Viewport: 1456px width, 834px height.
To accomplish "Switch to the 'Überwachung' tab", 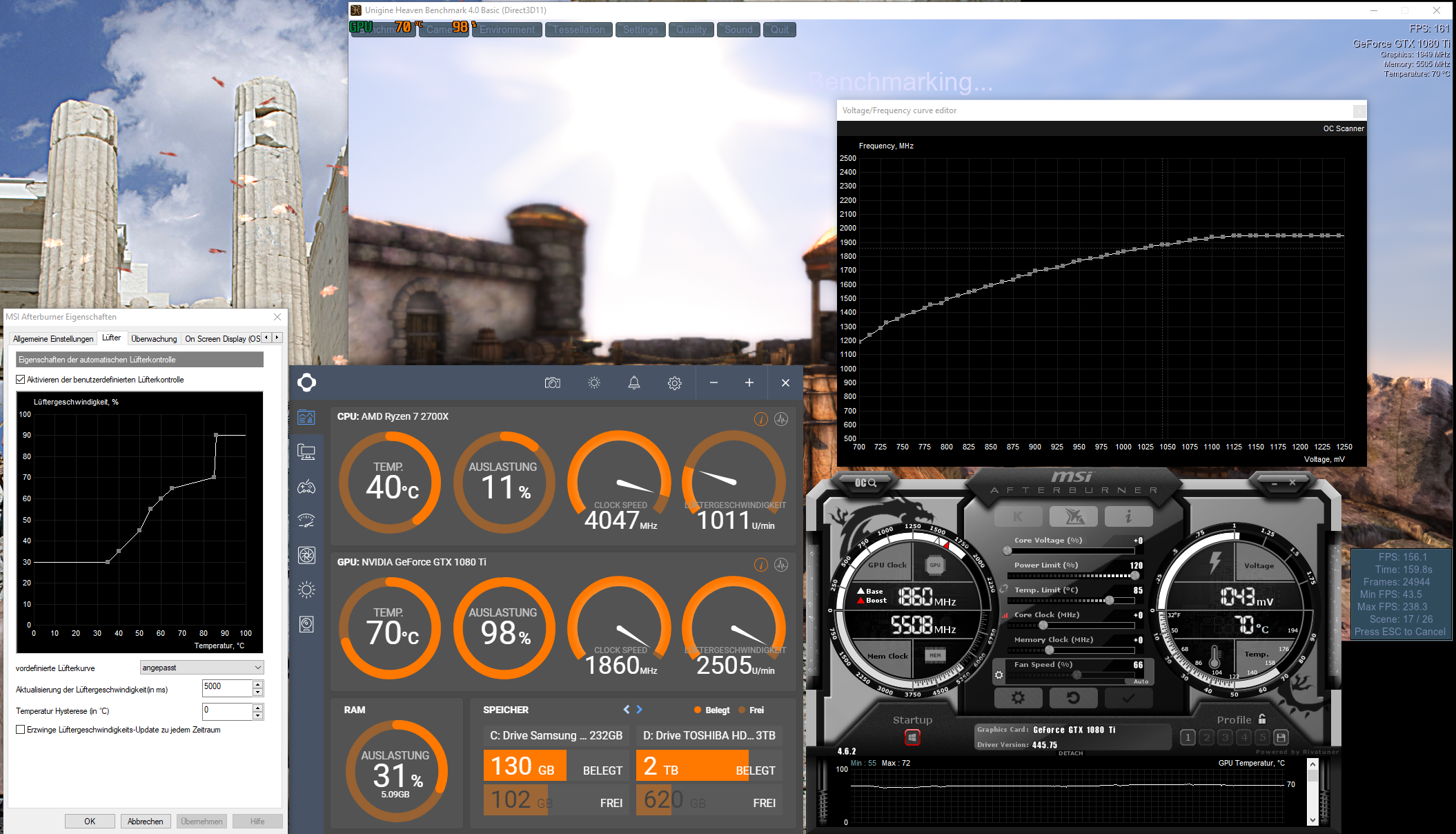I will 154,338.
